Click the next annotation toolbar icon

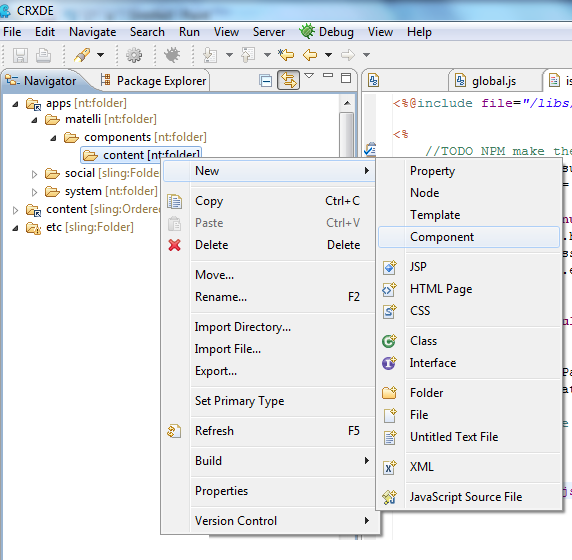[x=210, y=55]
